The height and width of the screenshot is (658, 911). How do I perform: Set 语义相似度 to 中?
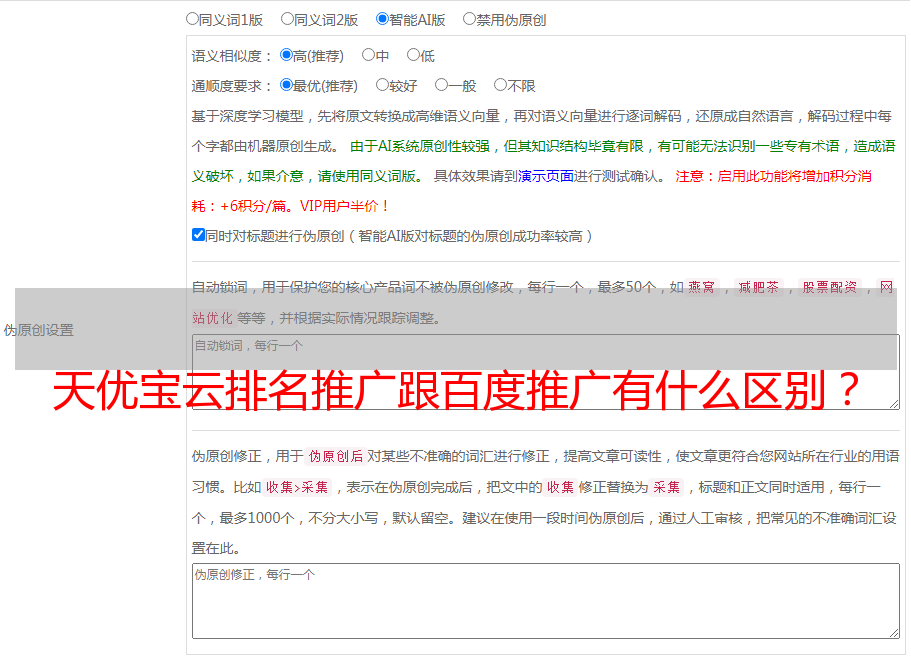click(x=368, y=55)
